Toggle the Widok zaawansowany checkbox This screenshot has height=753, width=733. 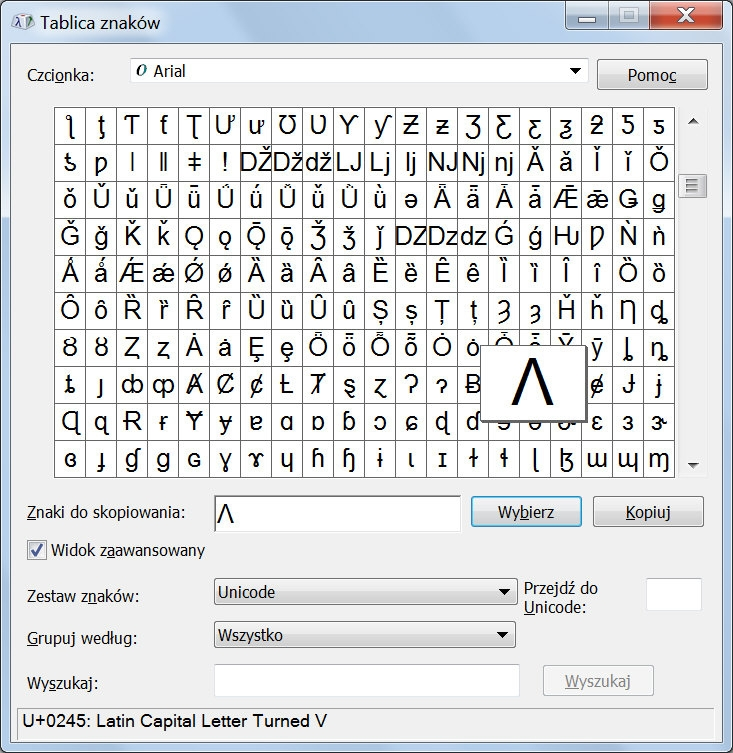click(x=37, y=550)
